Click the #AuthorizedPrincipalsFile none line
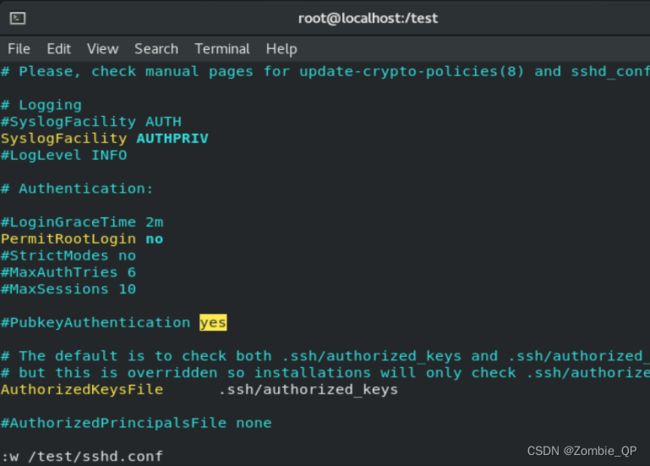The height and width of the screenshot is (466, 650). coord(136,423)
